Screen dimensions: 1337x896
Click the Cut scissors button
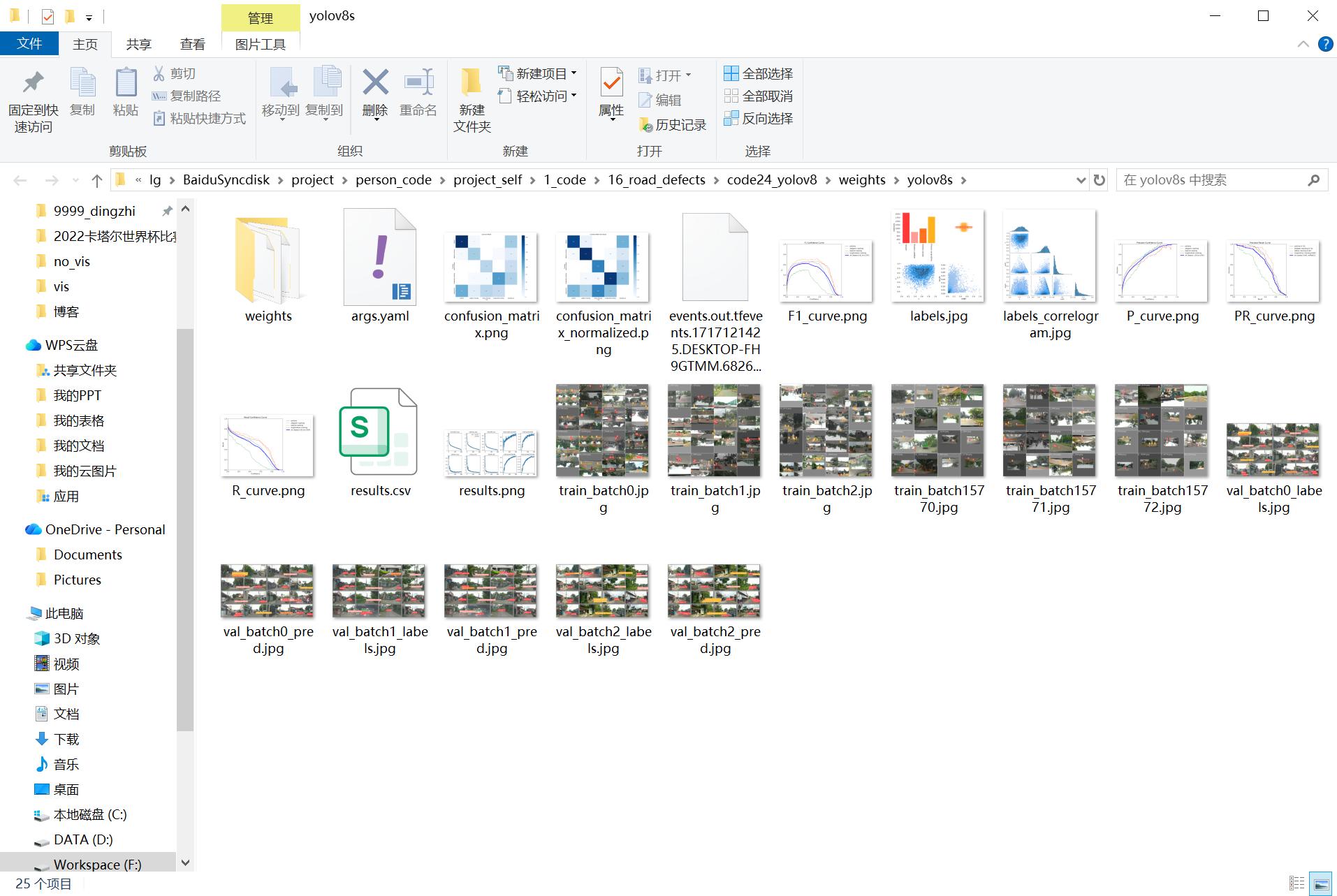click(x=175, y=73)
